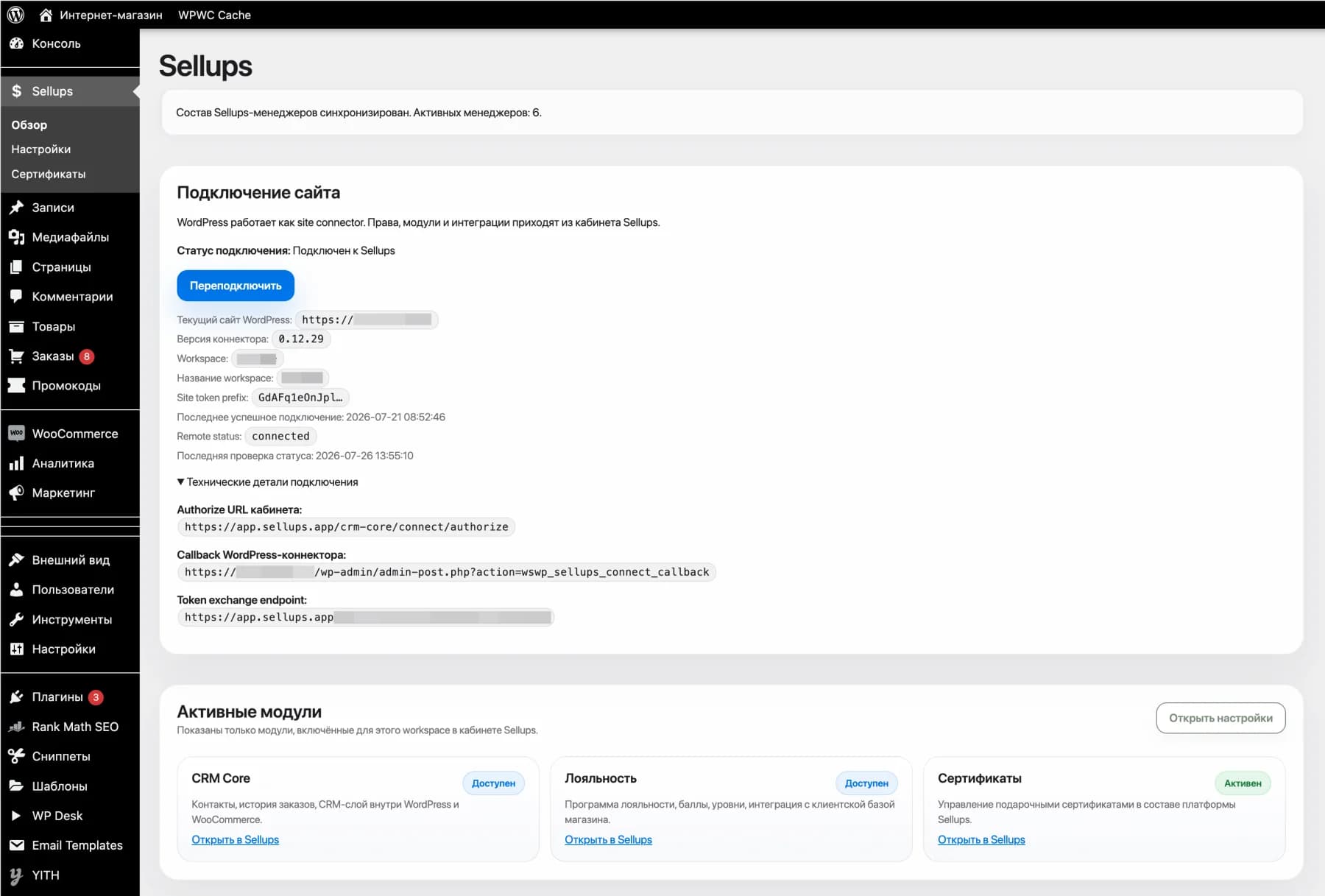Click the Промокоды ticket icon

(x=16, y=385)
